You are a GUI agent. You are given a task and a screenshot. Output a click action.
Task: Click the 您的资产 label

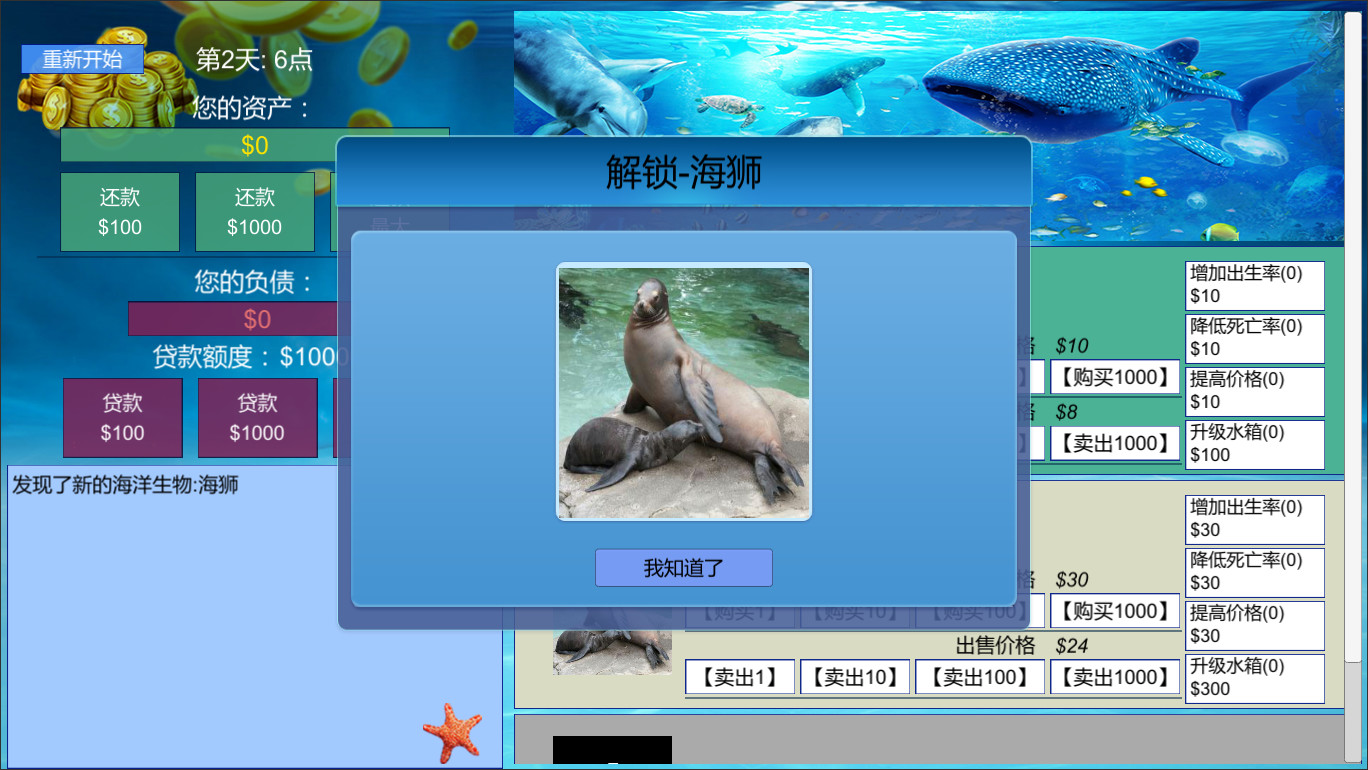(x=253, y=107)
